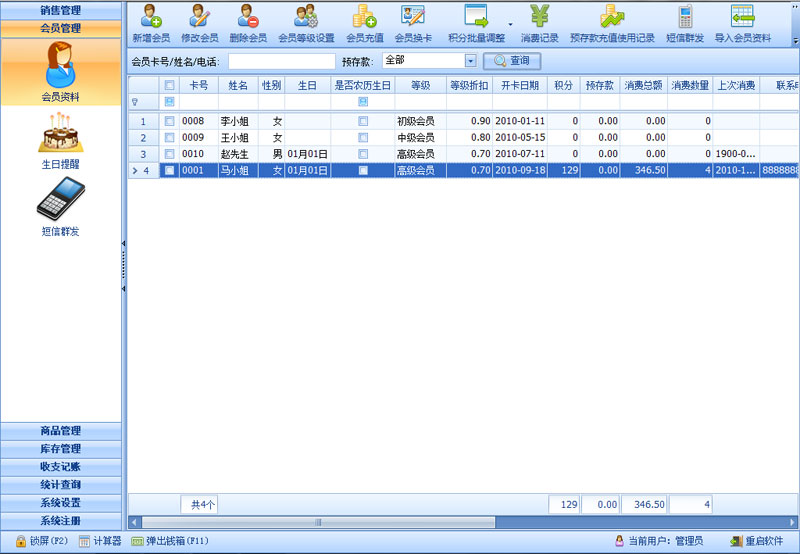800x554 pixels.
Task: Click 重启软件 in the status bar
Action: tap(757, 541)
